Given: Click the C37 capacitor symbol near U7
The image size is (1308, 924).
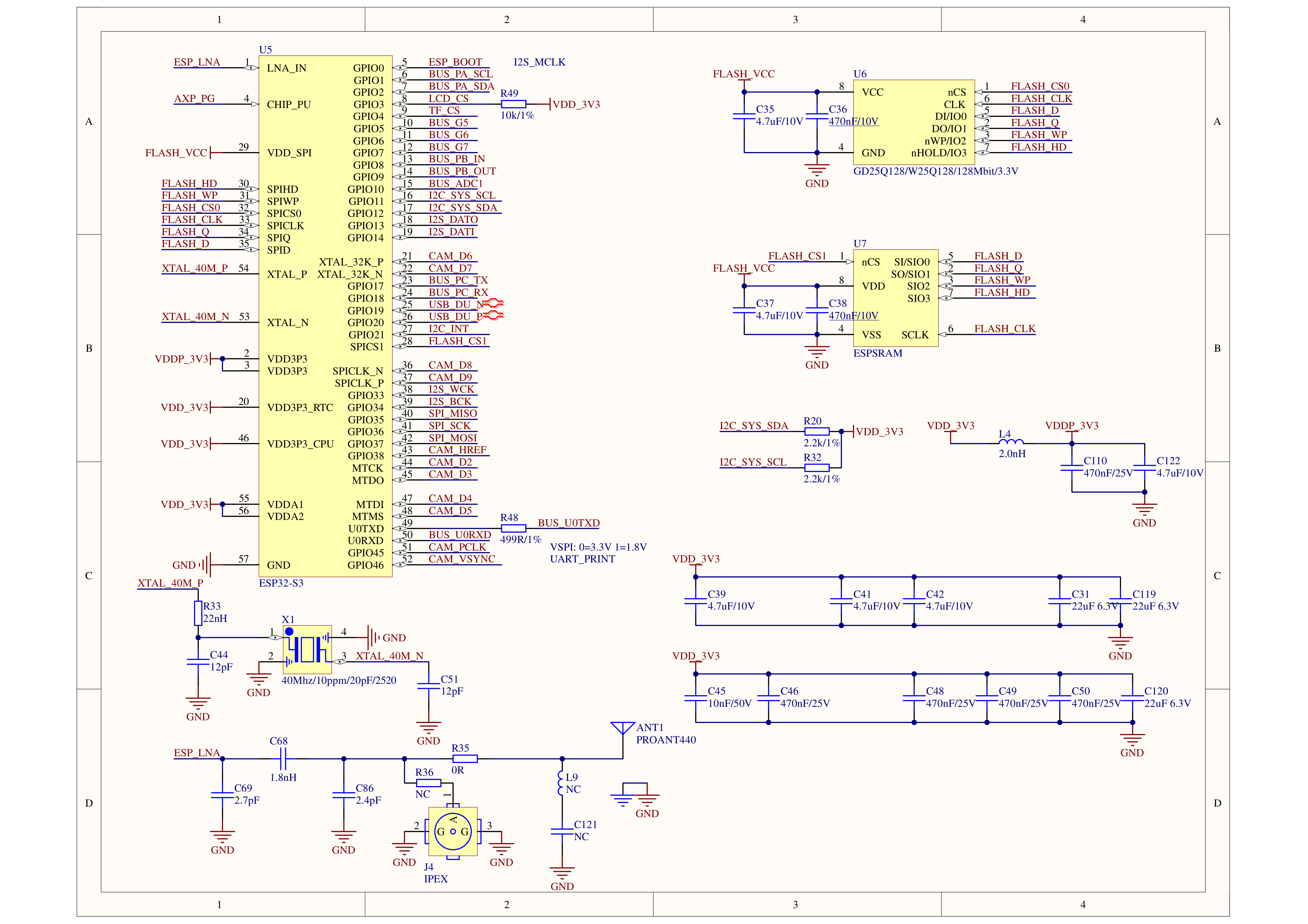Looking at the screenshot, I should 744,310.
